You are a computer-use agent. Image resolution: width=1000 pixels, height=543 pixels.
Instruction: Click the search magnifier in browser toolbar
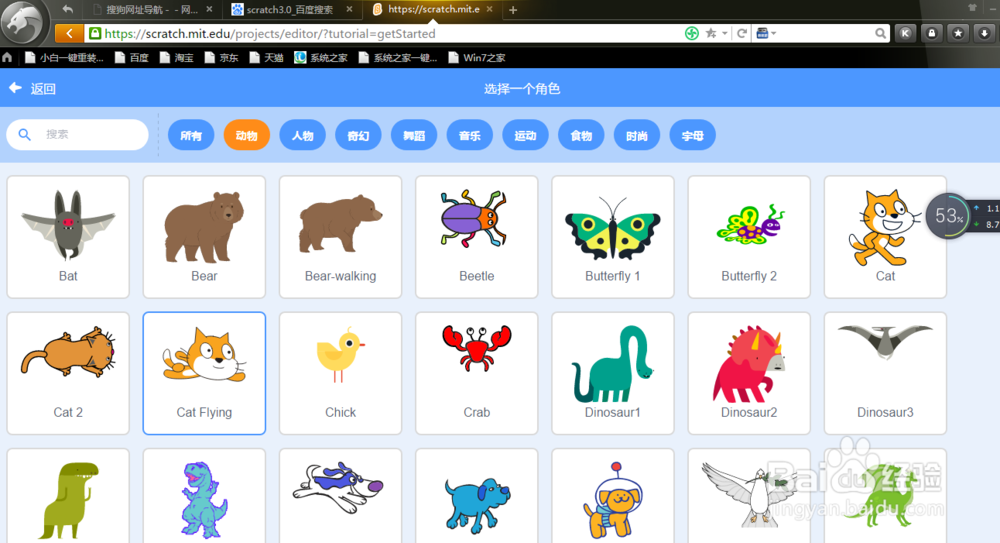click(880, 33)
